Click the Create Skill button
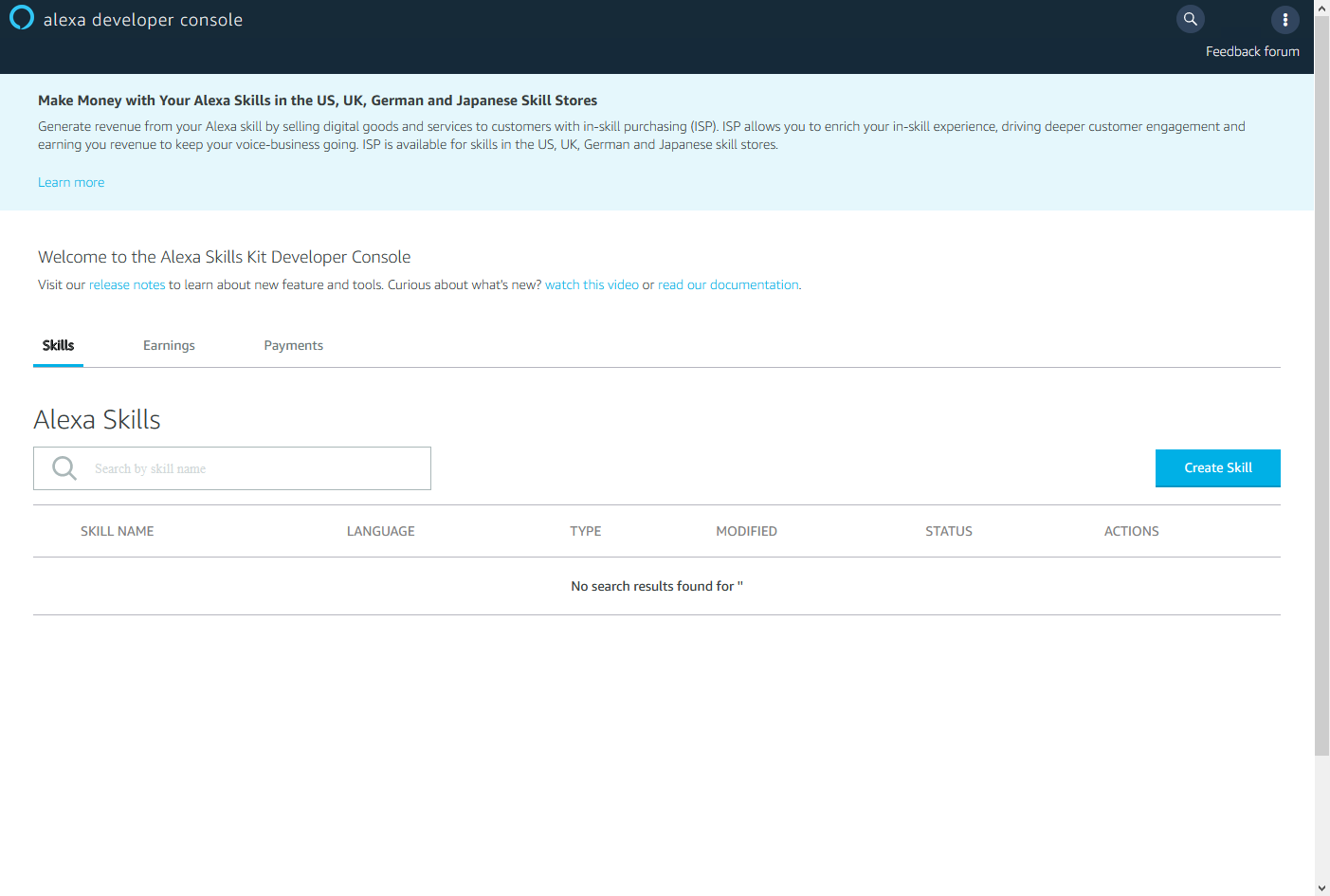The height and width of the screenshot is (896, 1330). (1218, 468)
